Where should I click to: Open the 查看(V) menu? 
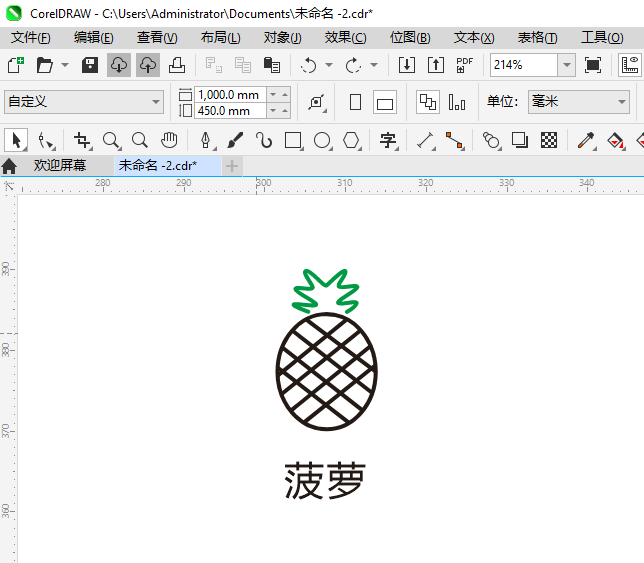[157, 38]
